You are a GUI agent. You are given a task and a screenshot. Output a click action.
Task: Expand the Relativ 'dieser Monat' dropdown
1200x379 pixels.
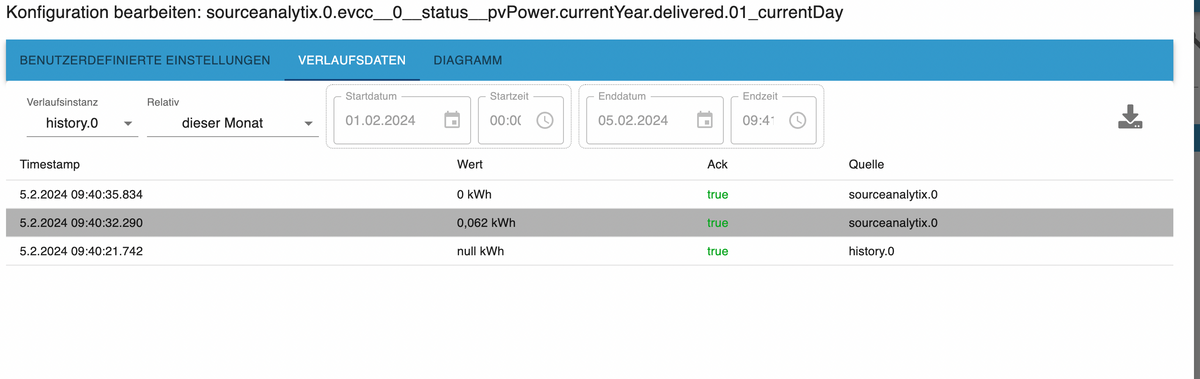pyautogui.click(x=232, y=123)
